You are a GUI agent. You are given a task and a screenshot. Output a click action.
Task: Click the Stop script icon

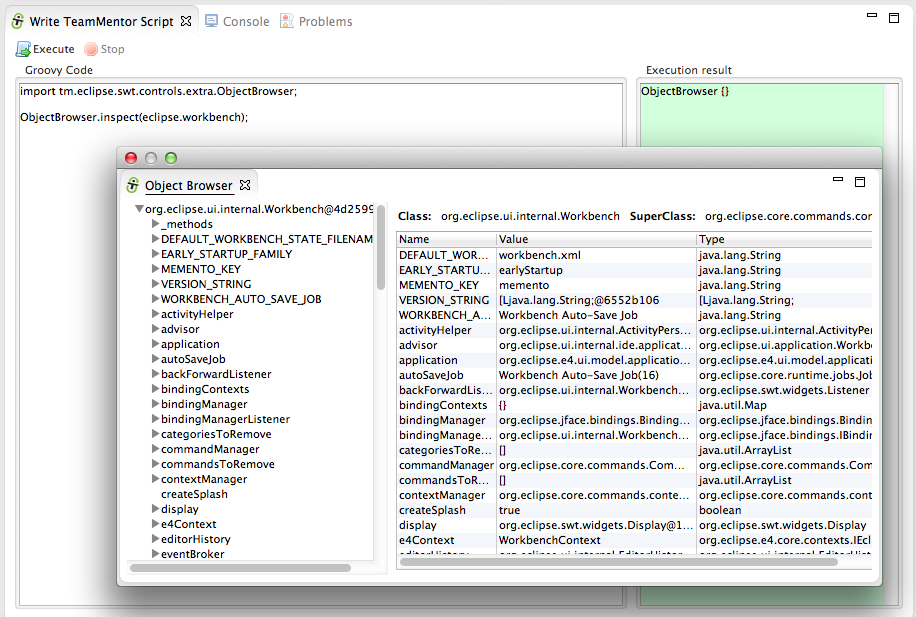91,49
